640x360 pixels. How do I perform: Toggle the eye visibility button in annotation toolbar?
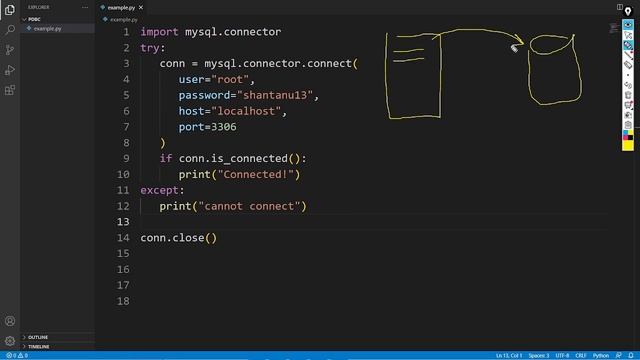click(x=628, y=25)
